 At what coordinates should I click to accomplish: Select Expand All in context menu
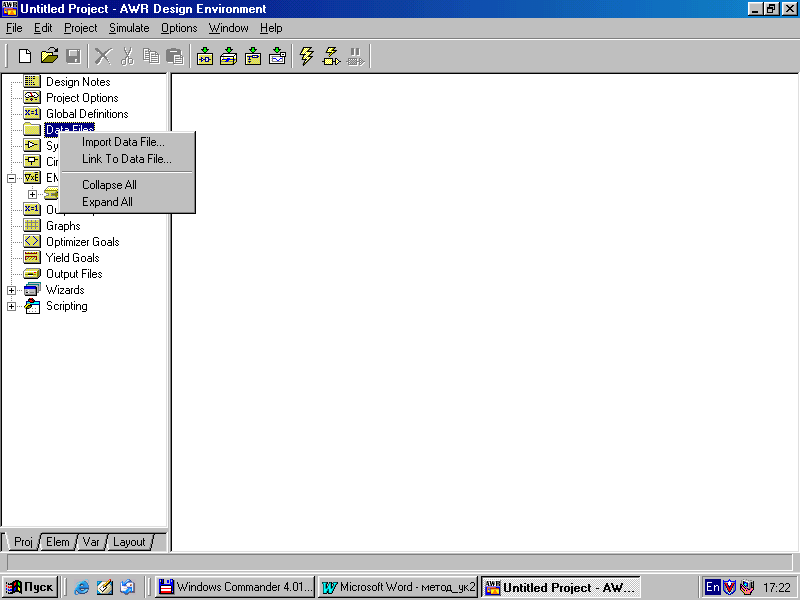(128, 202)
